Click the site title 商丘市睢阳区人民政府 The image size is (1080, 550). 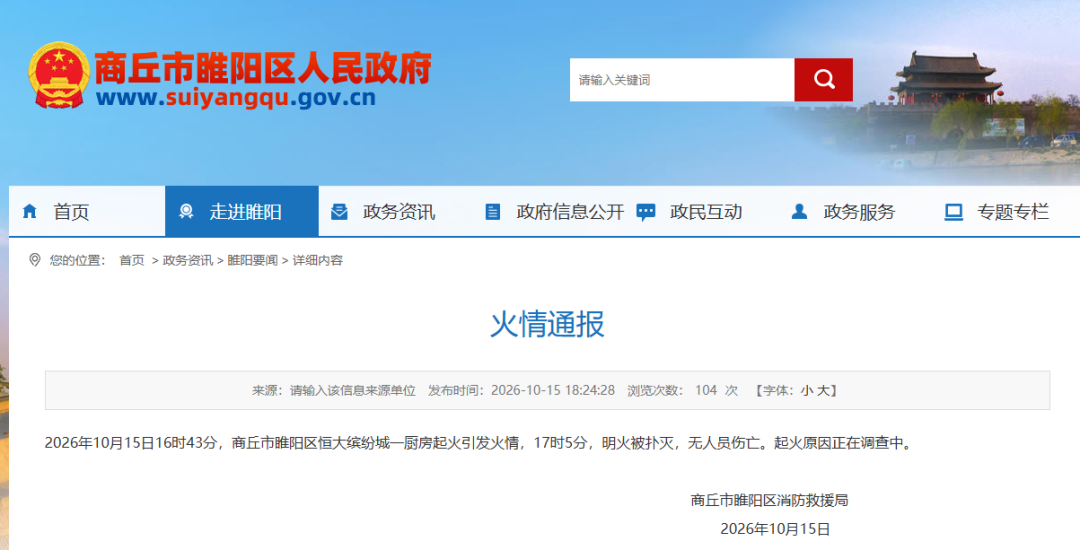point(262,67)
